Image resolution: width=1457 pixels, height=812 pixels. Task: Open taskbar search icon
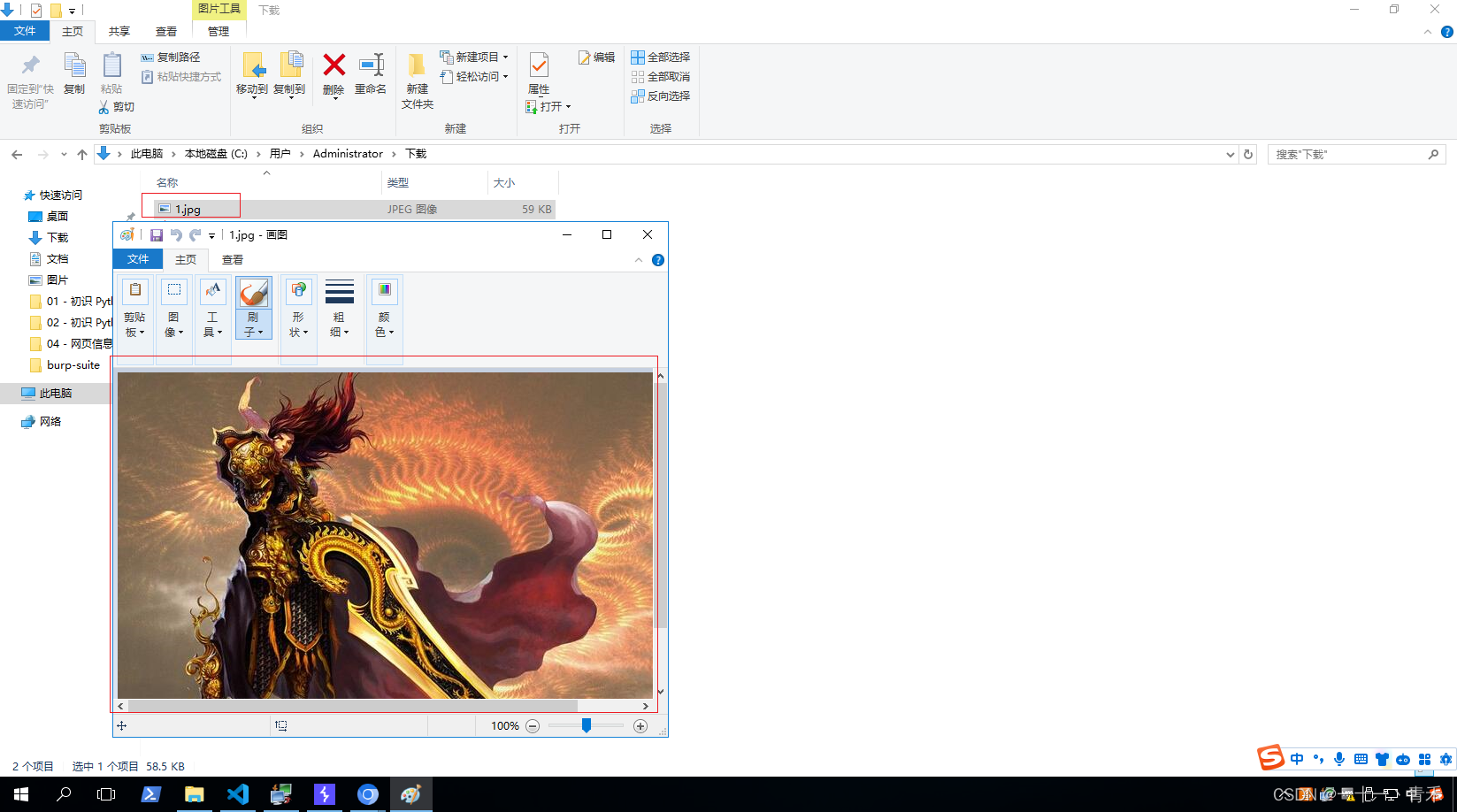point(64,794)
